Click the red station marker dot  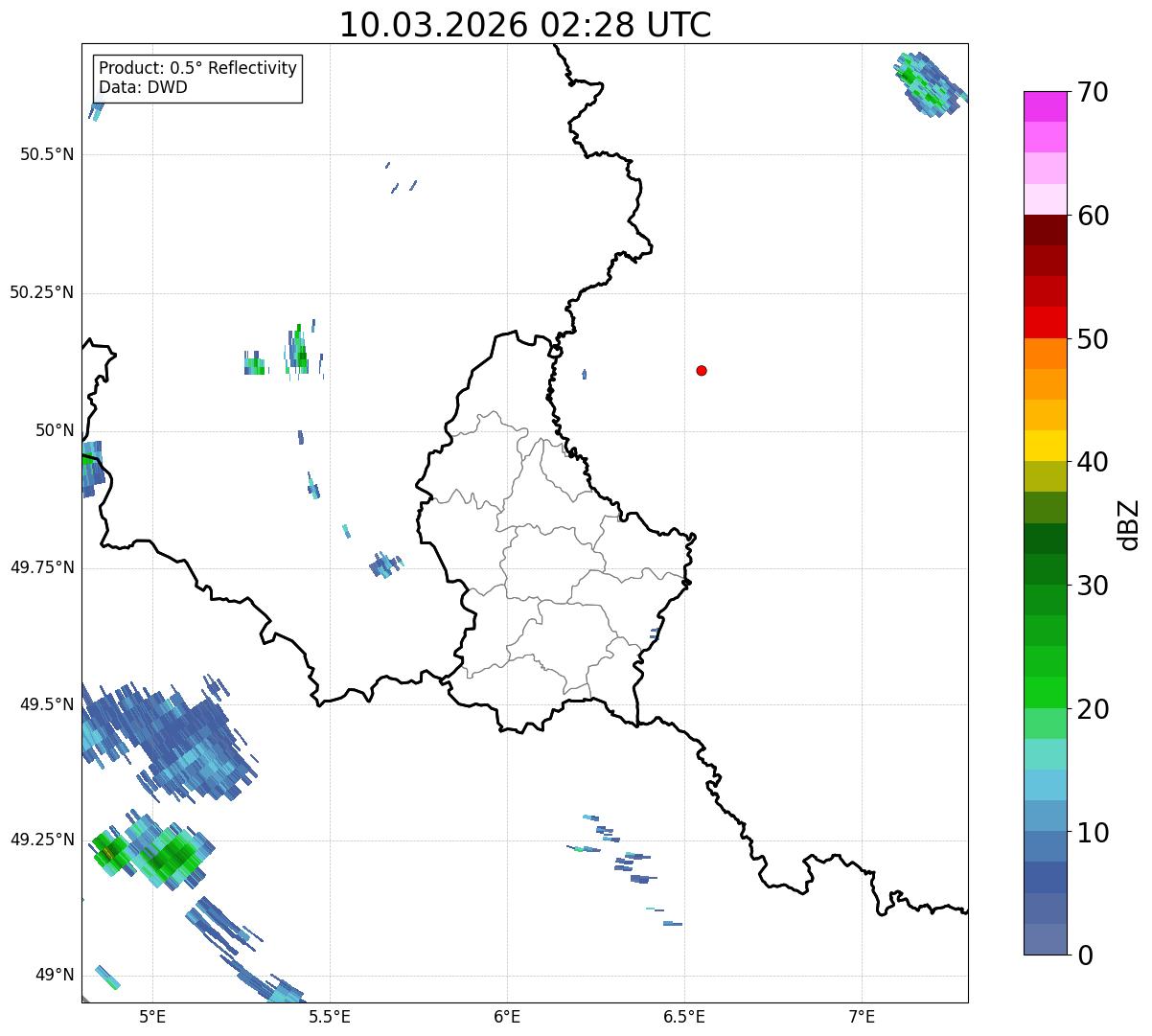[702, 370]
